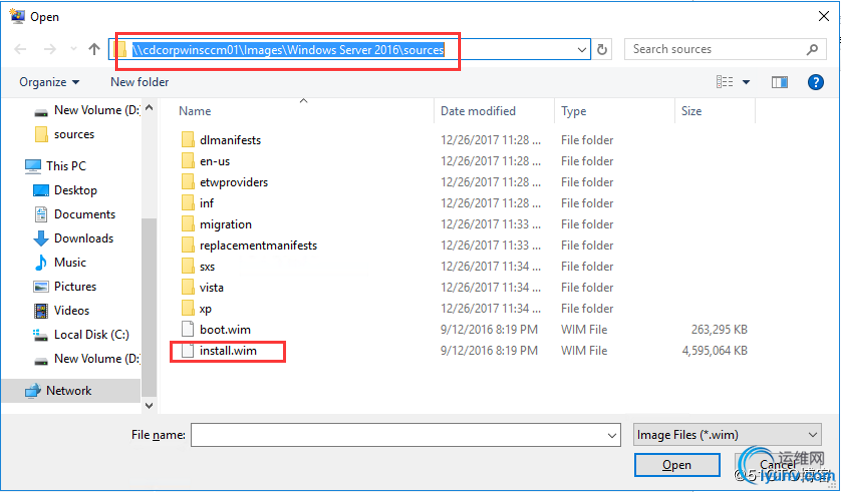
Task: Open Help with question mark icon
Action: [815, 82]
